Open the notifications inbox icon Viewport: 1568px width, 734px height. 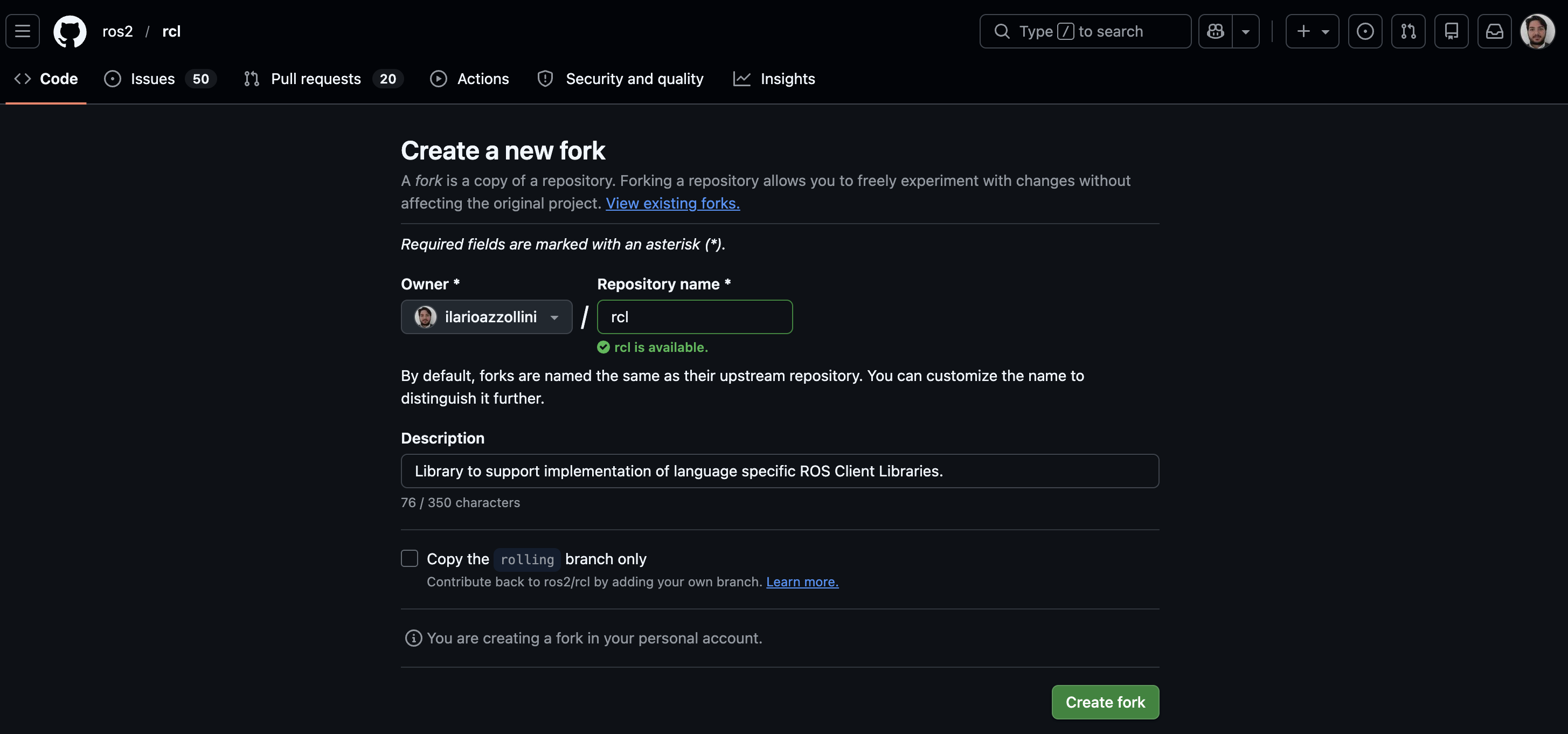click(x=1494, y=31)
